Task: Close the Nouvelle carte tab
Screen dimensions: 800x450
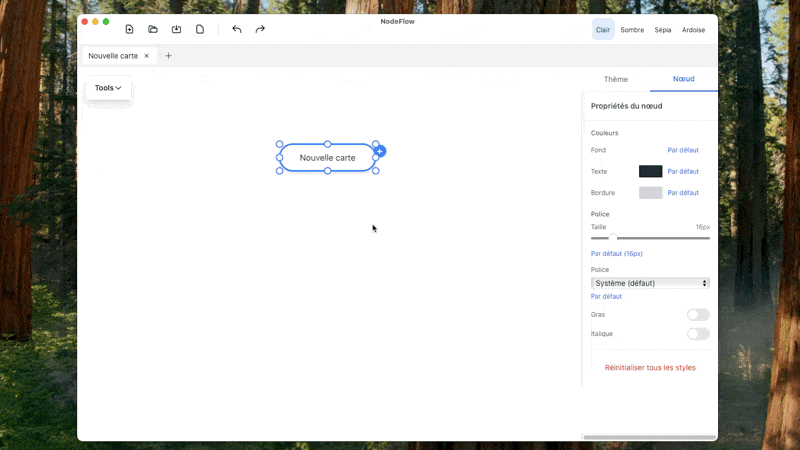Action: [147, 56]
